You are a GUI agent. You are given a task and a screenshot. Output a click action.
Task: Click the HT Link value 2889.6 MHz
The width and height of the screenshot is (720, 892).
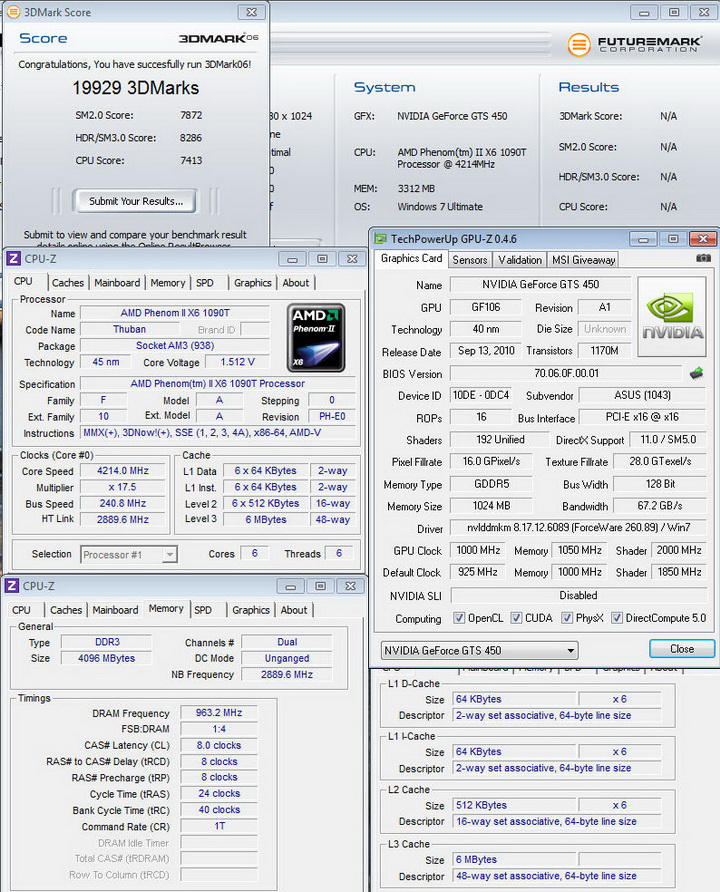(123, 519)
